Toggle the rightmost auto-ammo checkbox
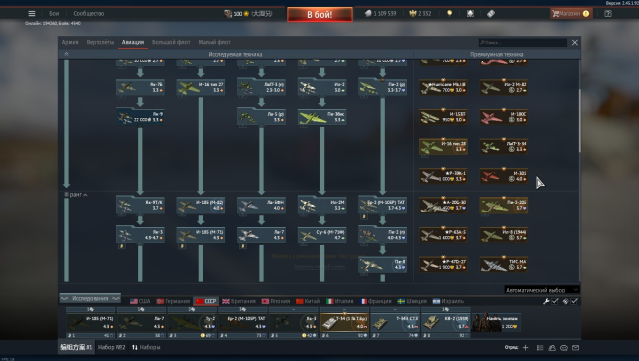This screenshot has width=639, height=361. pyautogui.click(x=574, y=301)
